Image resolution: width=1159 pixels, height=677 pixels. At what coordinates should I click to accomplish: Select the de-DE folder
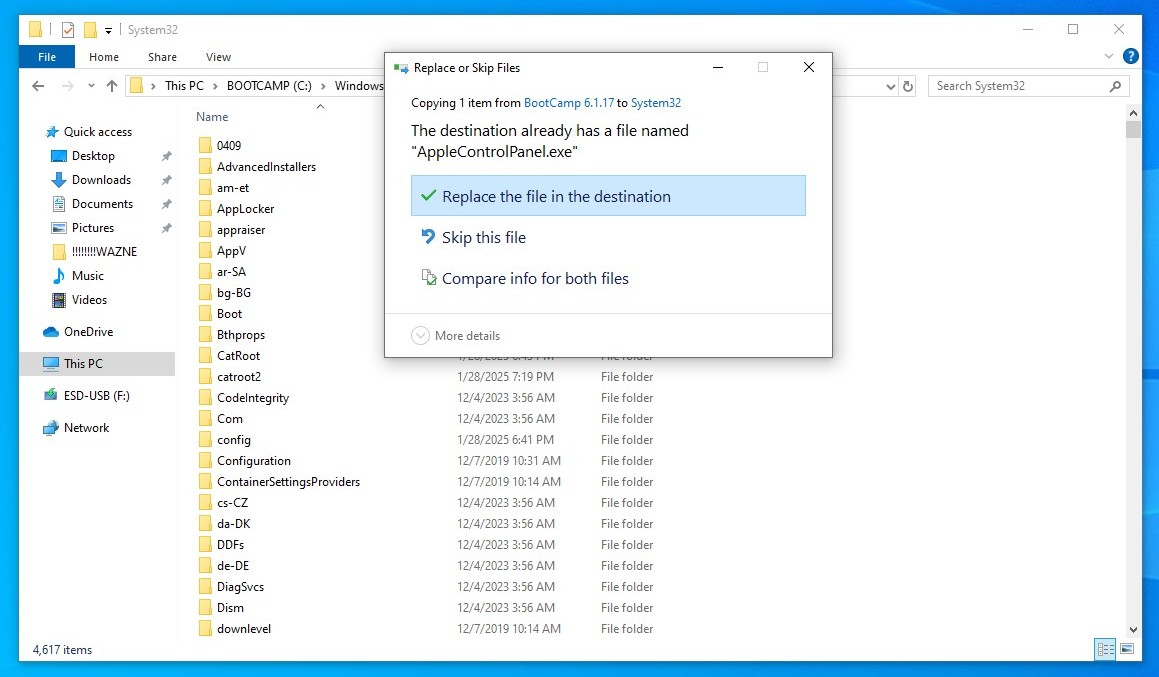[x=233, y=566]
